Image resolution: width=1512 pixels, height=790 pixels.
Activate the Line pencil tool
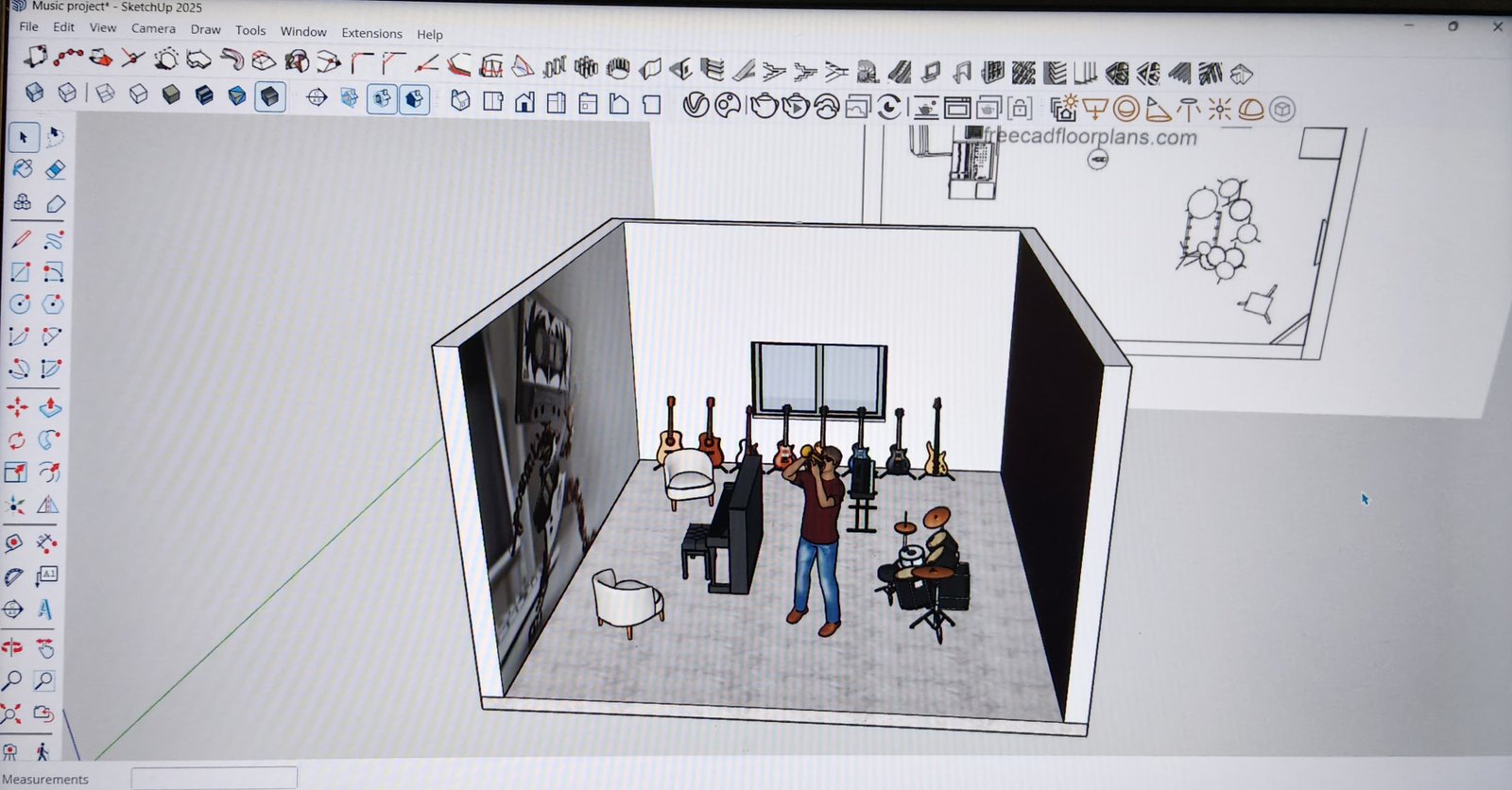(21, 238)
